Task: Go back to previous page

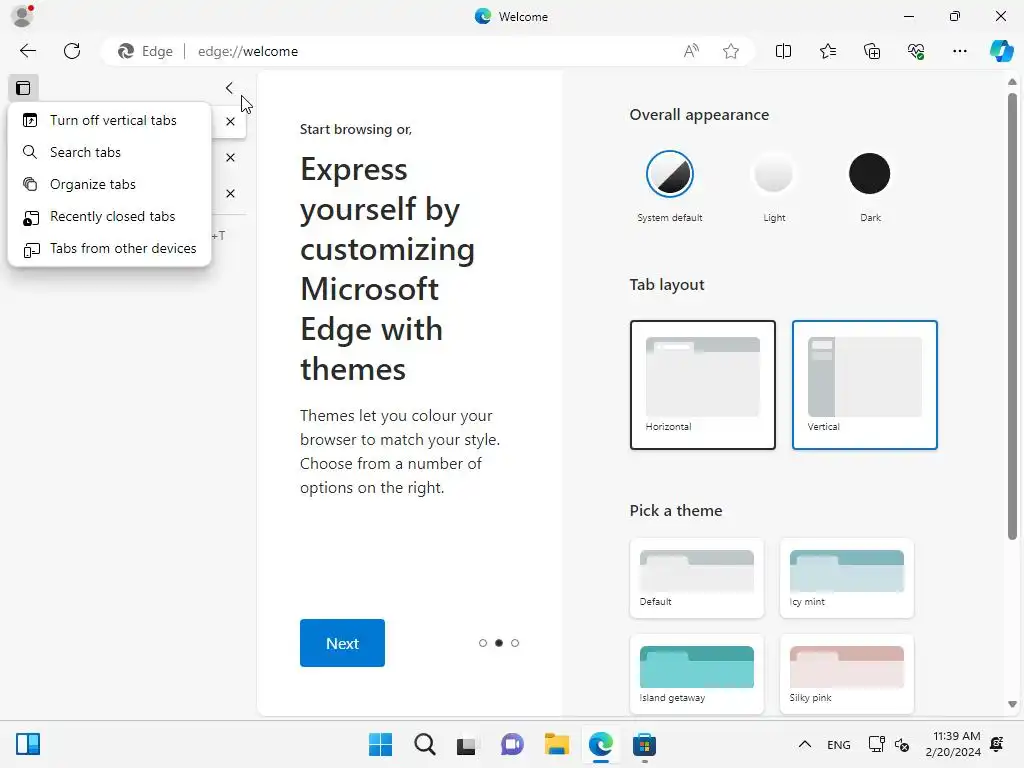Action: (x=27, y=51)
